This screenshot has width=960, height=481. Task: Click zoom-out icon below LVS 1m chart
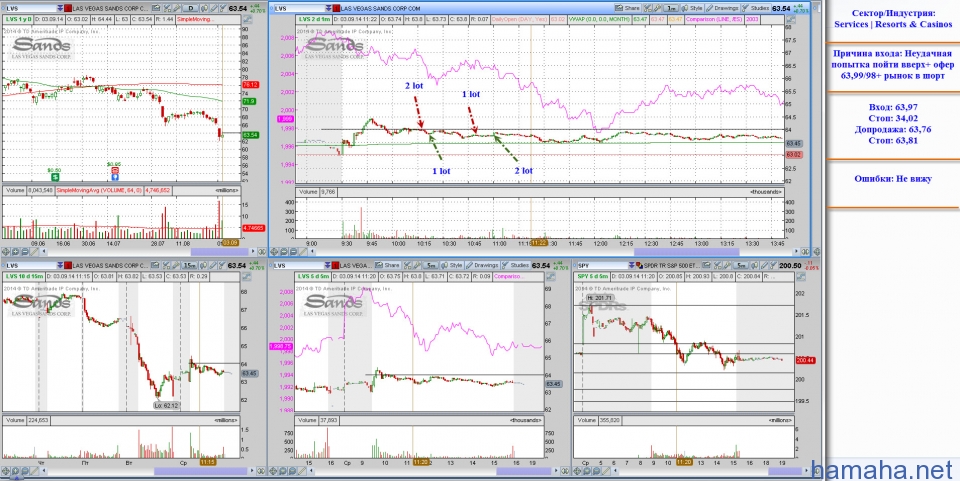click(293, 252)
